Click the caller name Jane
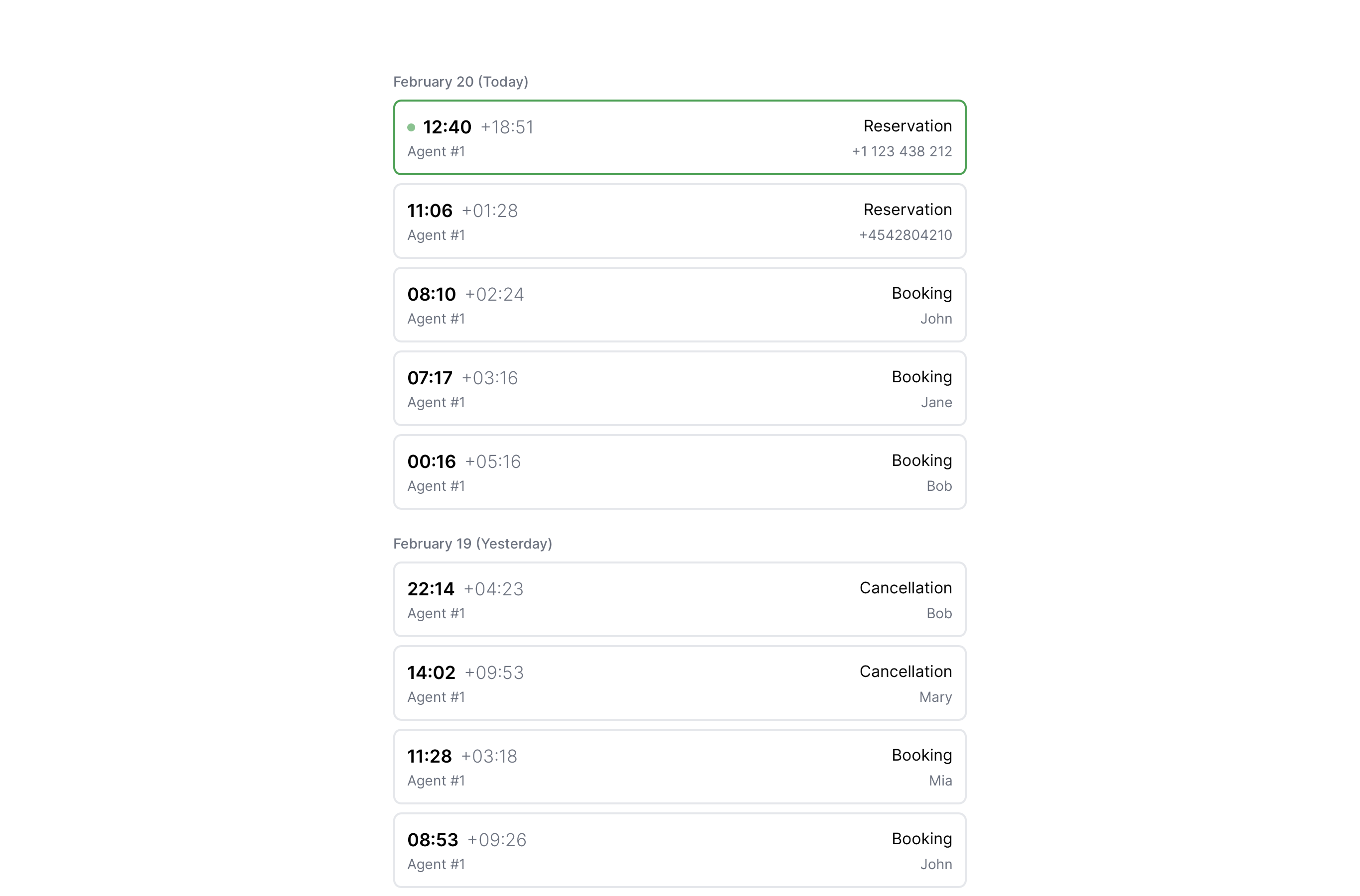 tap(936, 402)
